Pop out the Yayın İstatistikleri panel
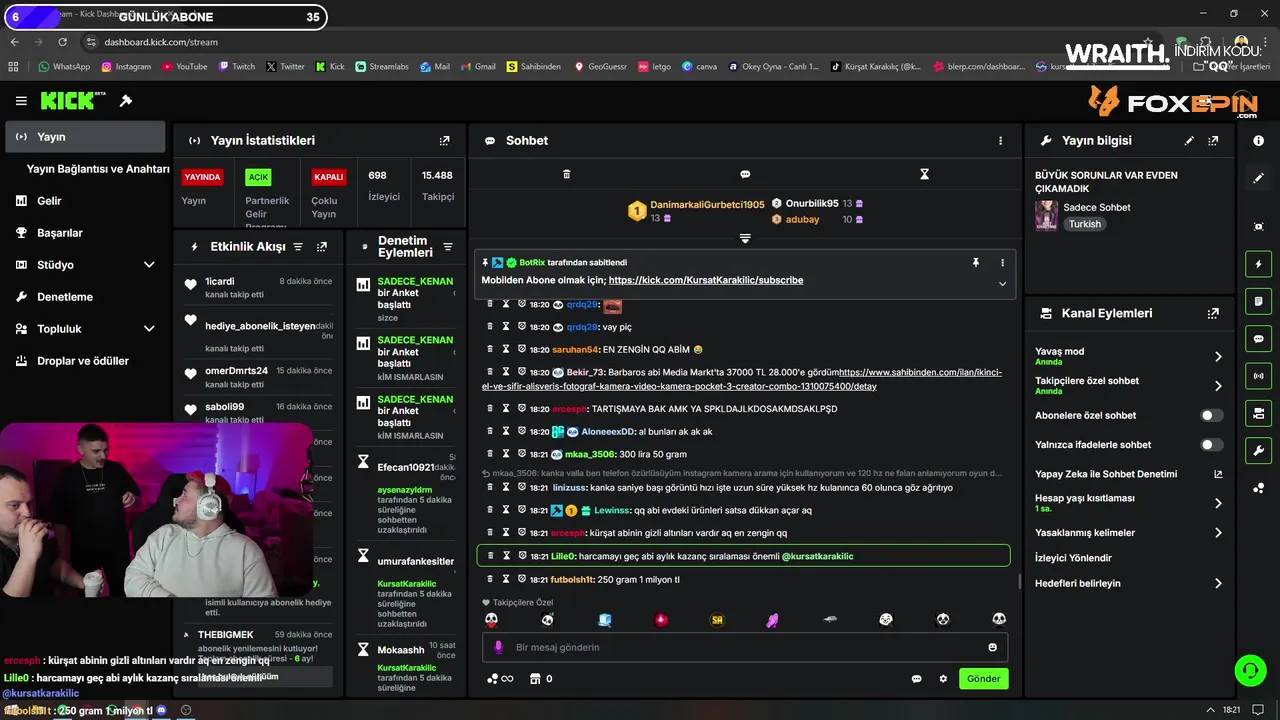 (444, 141)
